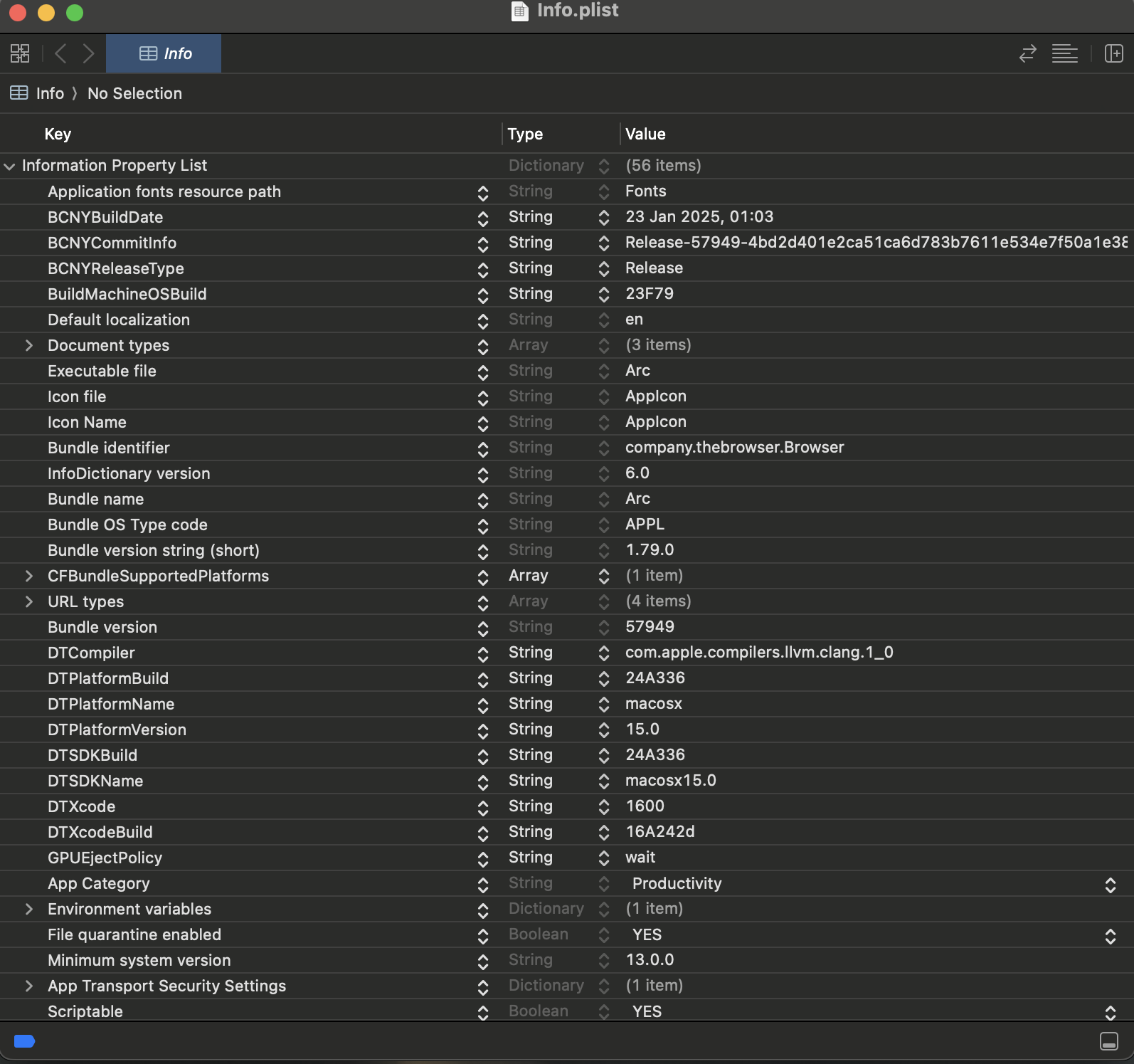Click the blue filter tag icon
The image size is (1134, 1064).
click(24, 1041)
